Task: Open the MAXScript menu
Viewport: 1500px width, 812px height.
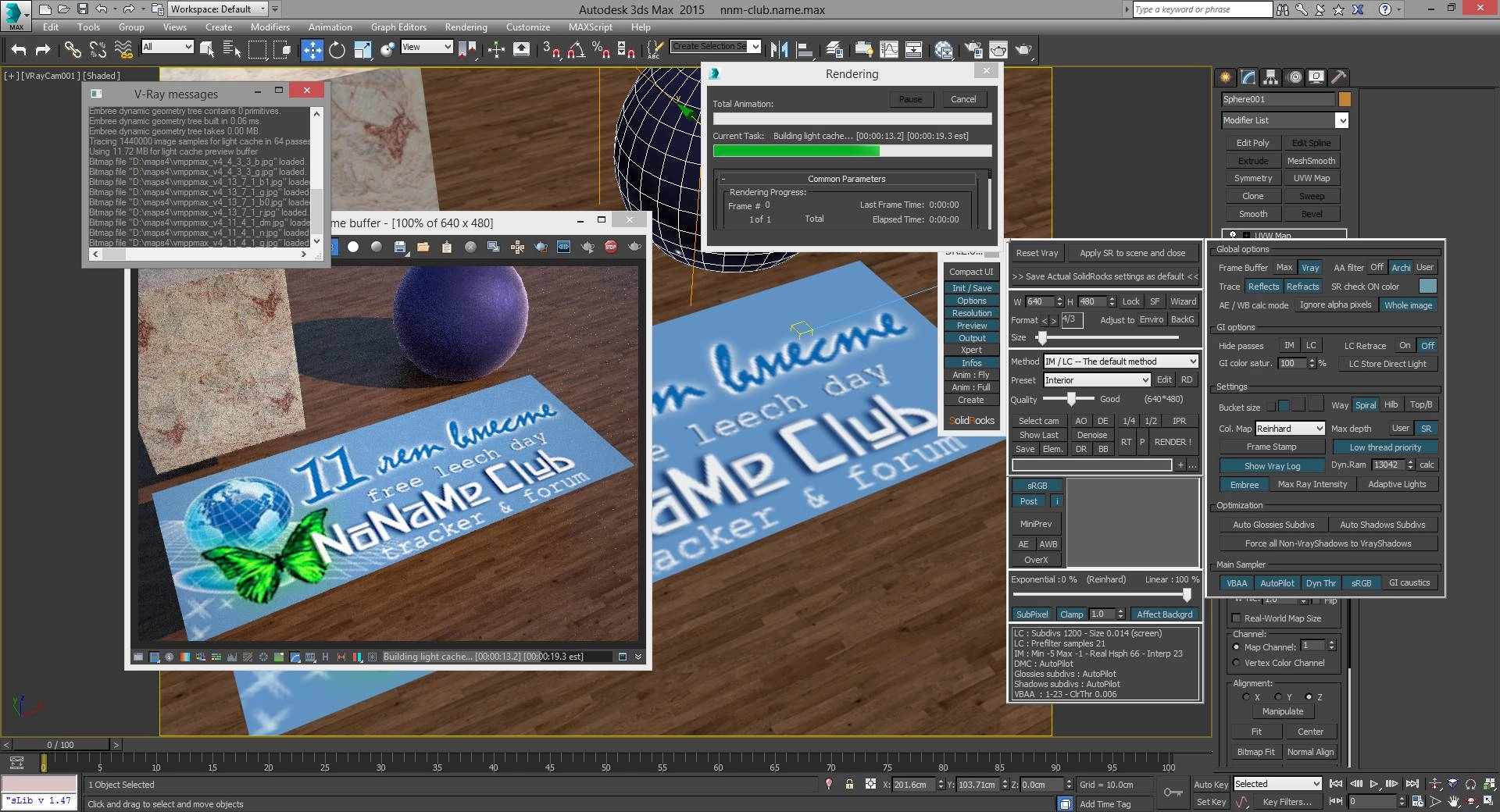Action: 591,27
